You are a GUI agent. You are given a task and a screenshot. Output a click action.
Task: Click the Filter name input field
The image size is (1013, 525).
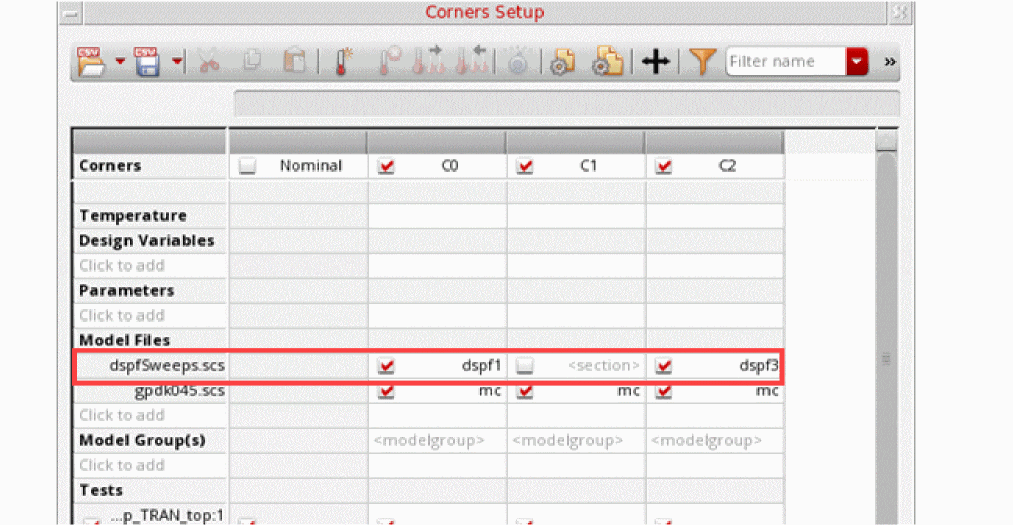click(786, 61)
